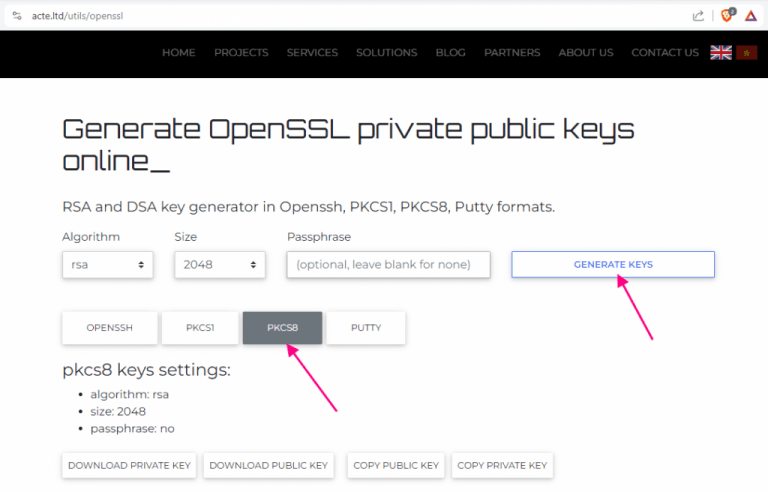Click Copy Public Key button
This screenshot has height=492, width=768.
[x=396, y=466]
